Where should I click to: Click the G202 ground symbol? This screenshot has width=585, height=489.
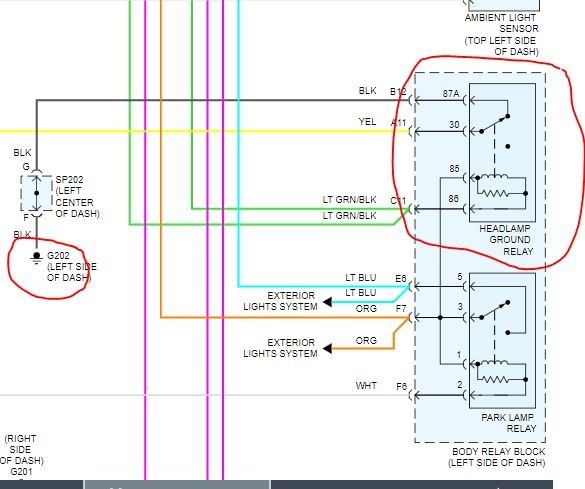pos(37,258)
